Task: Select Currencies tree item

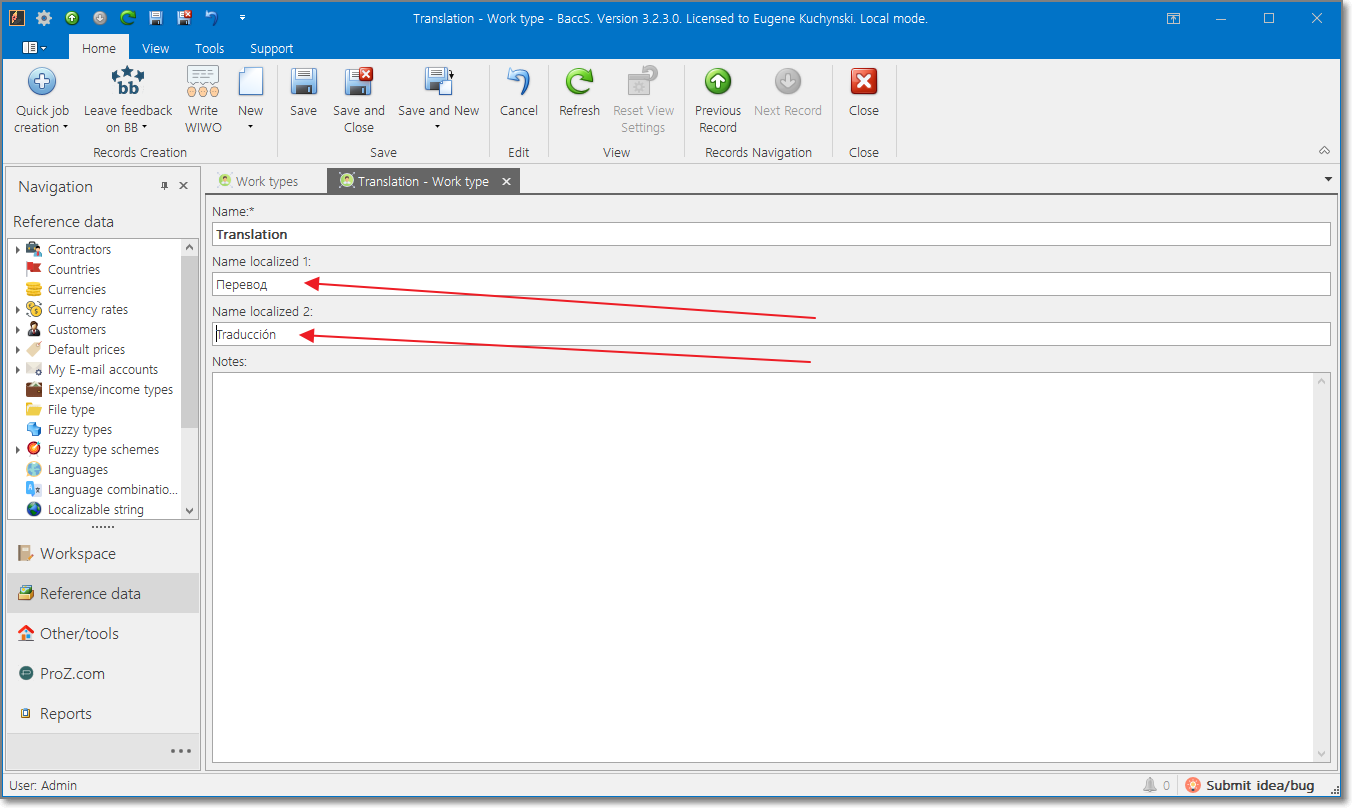Action: click(77, 289)
